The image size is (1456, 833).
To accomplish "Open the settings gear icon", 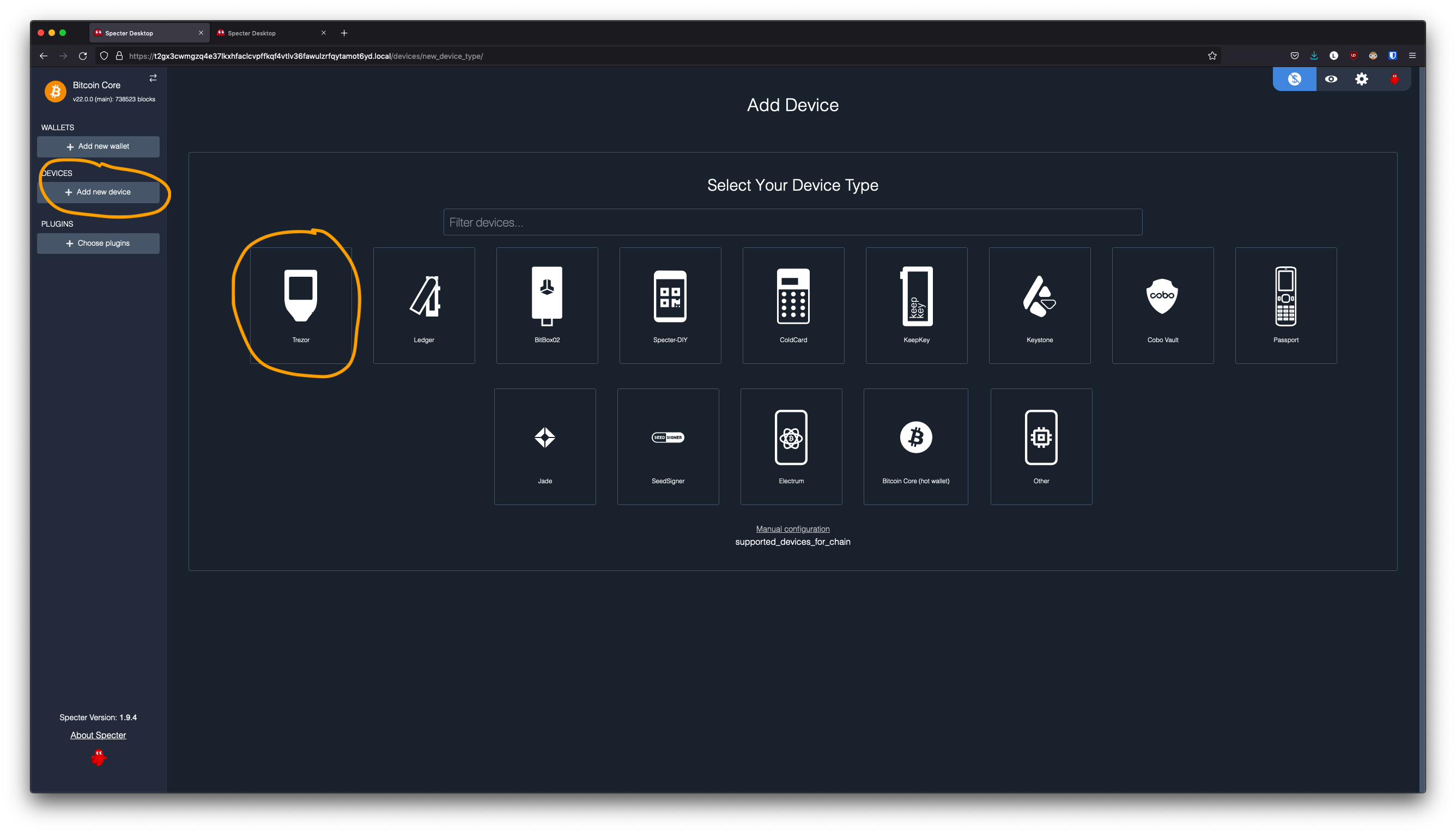I will (1362, 79).
